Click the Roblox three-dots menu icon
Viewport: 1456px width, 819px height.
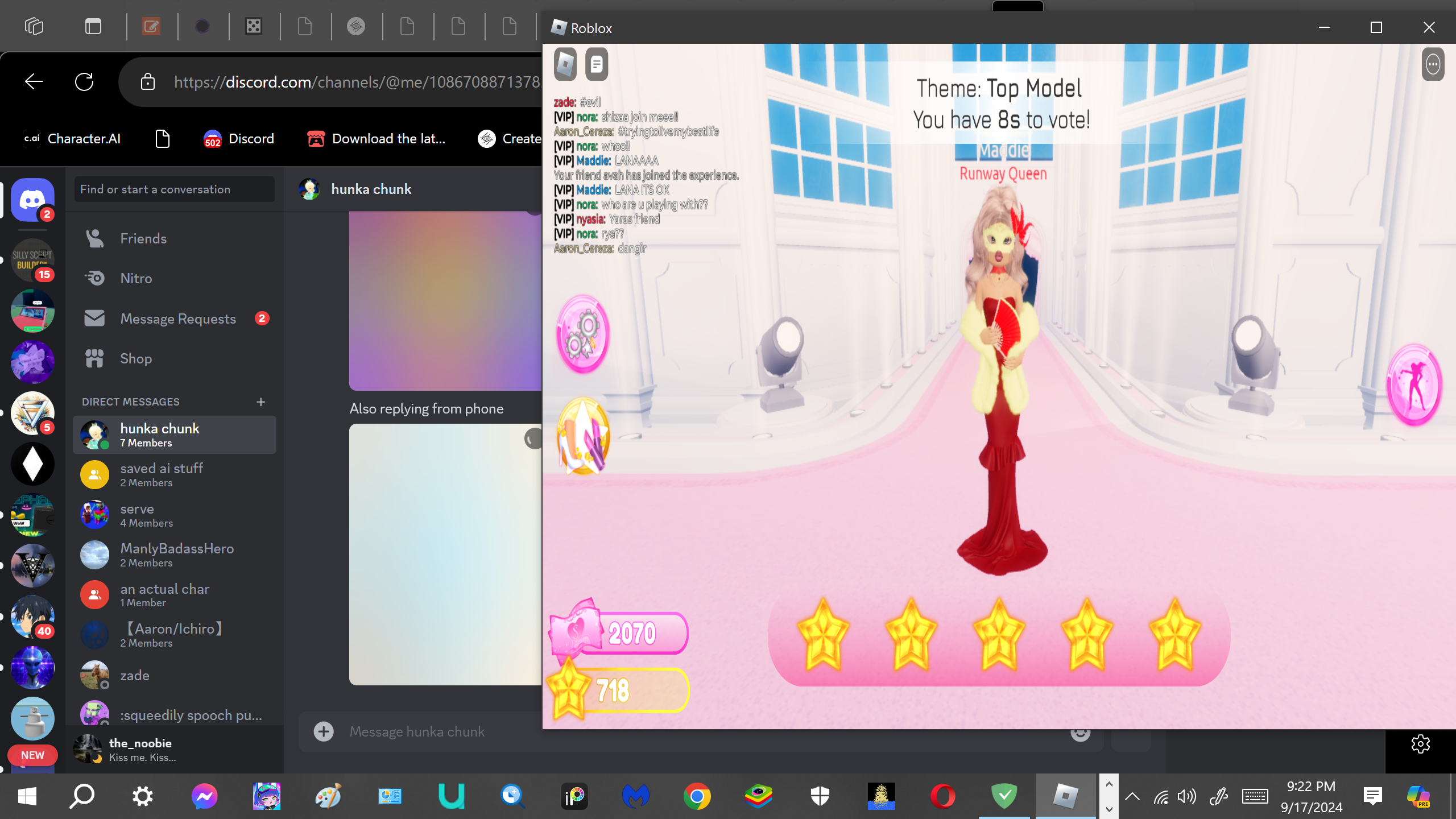click(x=1433, y=64)
